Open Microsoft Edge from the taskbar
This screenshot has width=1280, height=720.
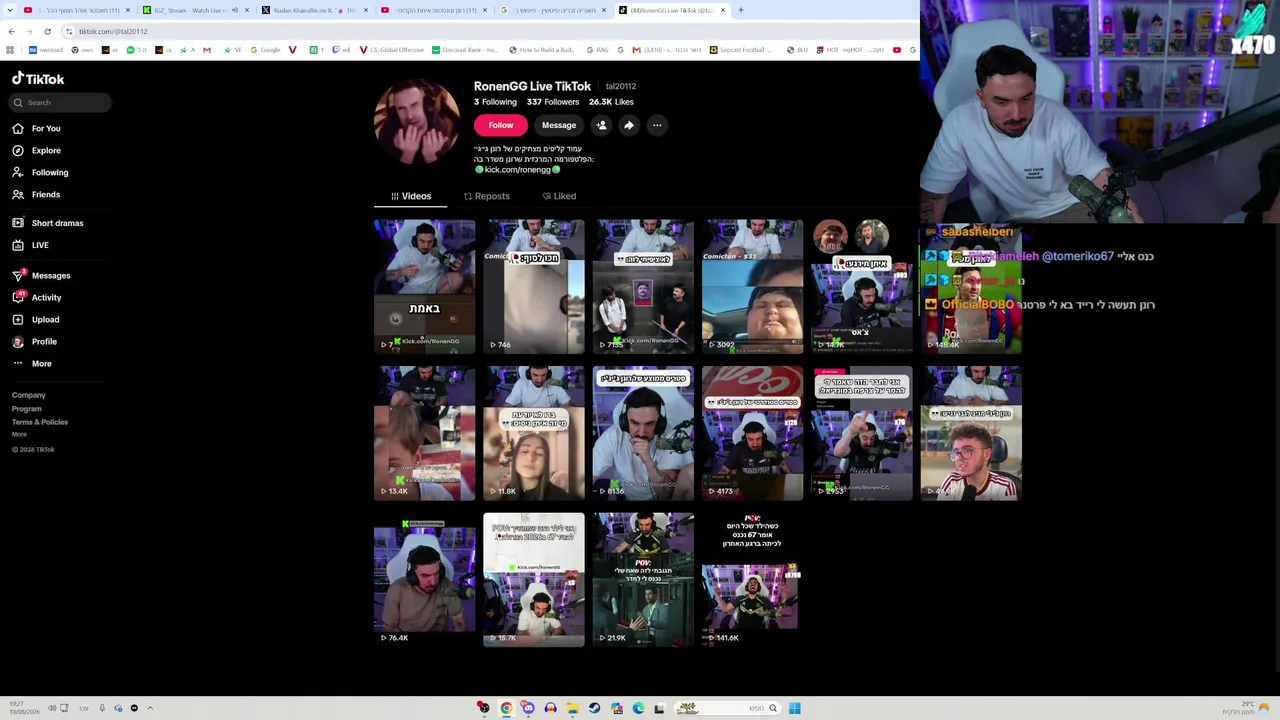(x=638, y=708)
